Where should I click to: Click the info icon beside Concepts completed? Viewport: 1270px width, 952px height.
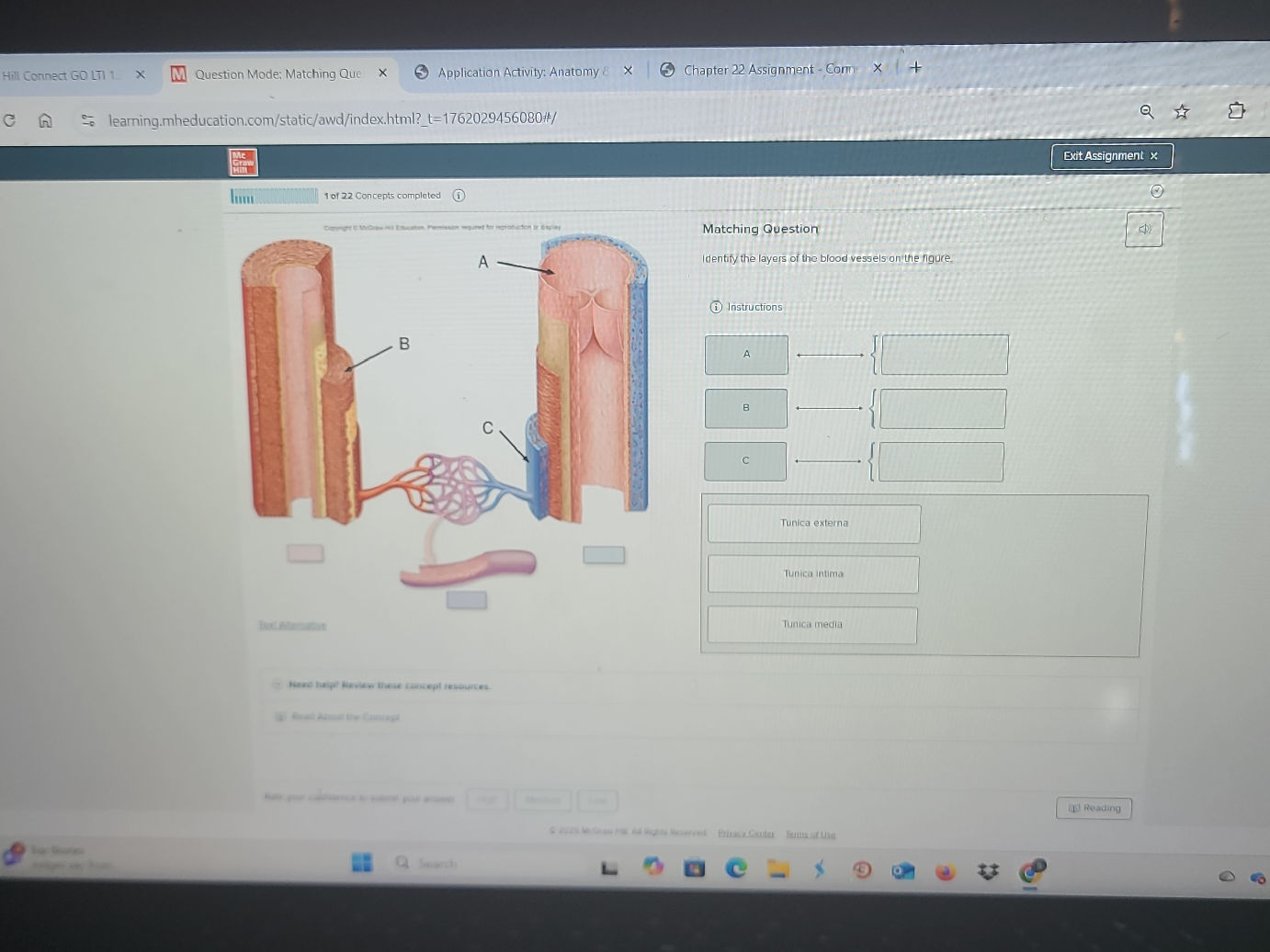(459, 196)
